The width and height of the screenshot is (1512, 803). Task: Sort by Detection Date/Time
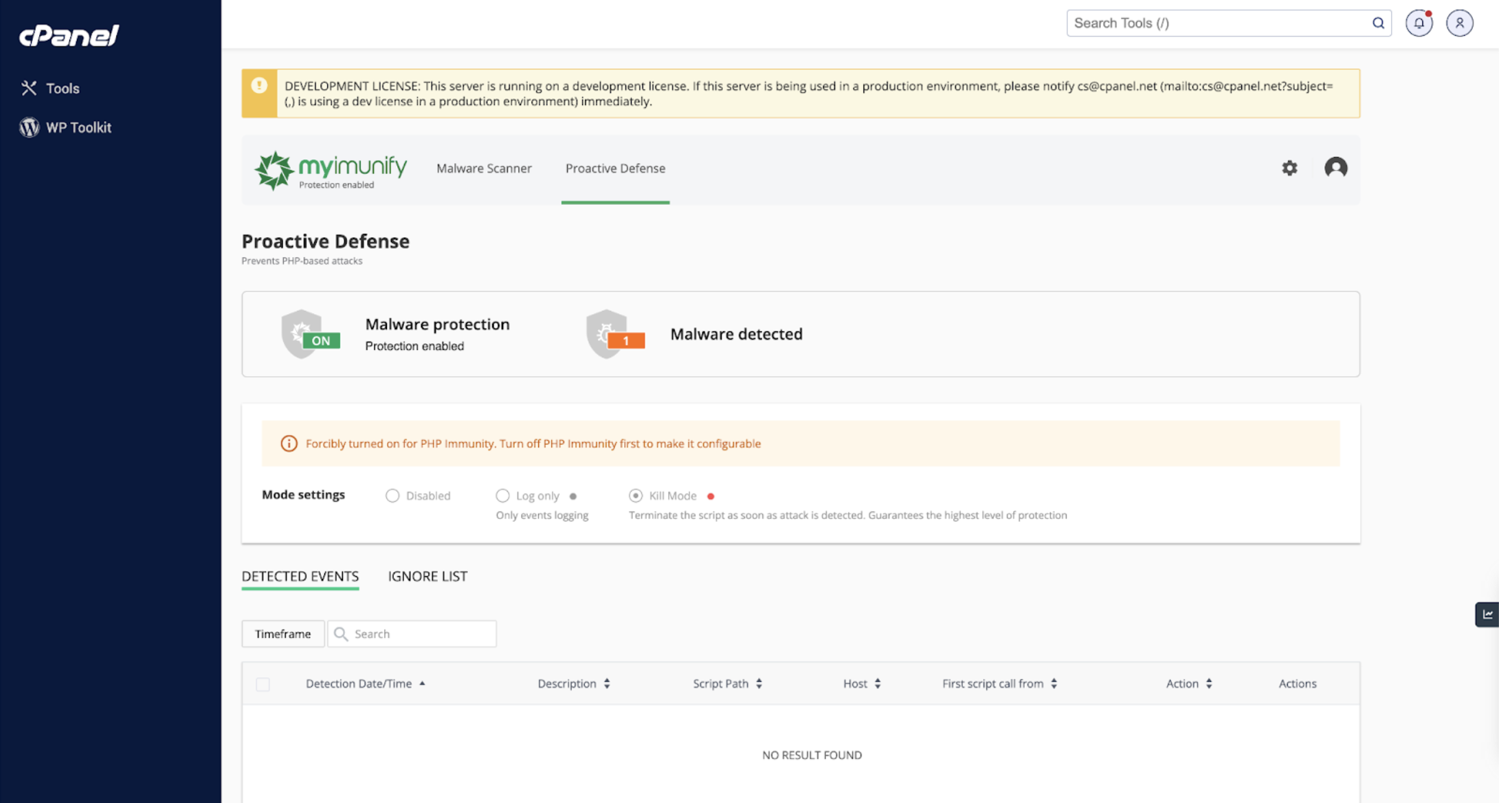[x=365, y=683]
